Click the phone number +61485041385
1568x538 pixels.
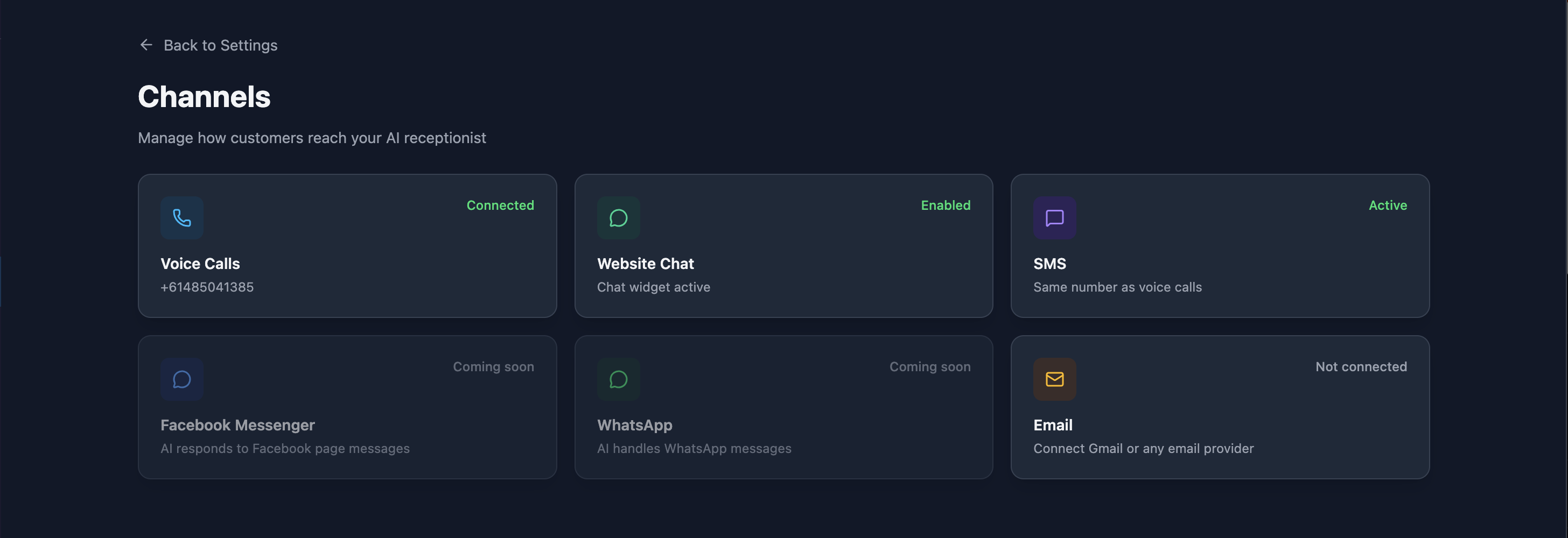207,286
